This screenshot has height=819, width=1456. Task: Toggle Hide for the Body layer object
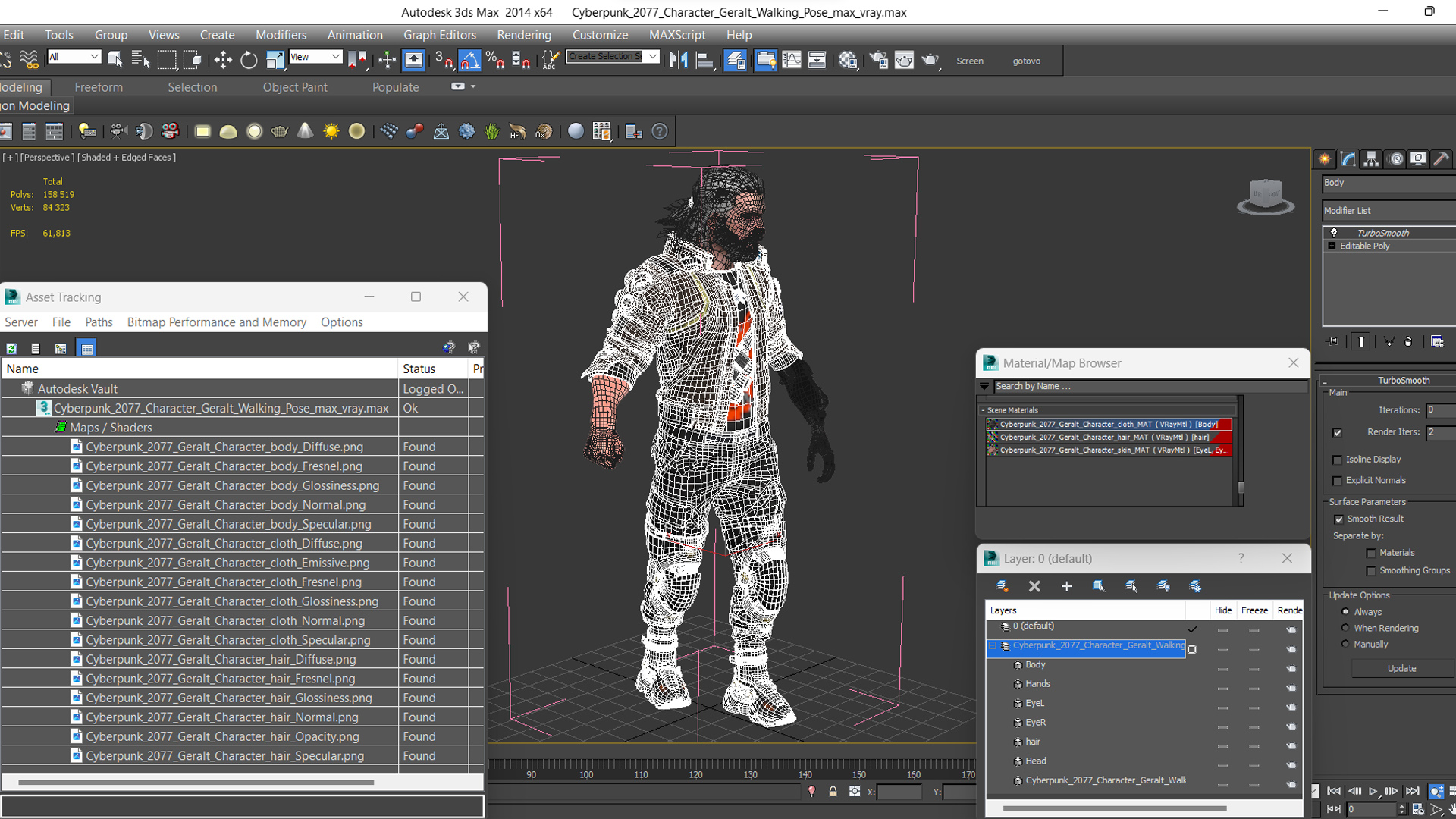click(x=1222, y=670)
